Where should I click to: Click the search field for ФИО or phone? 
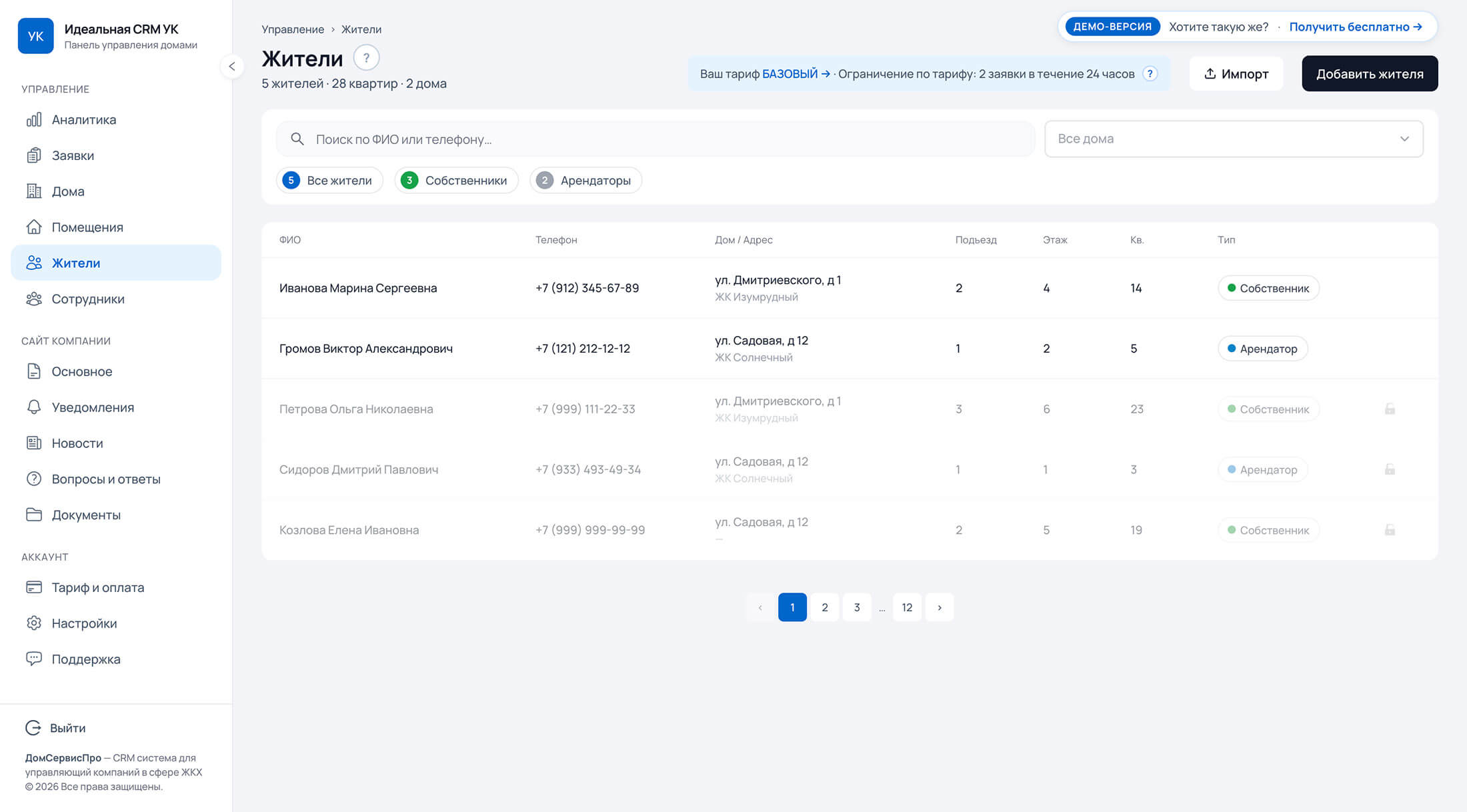point(655,139)
